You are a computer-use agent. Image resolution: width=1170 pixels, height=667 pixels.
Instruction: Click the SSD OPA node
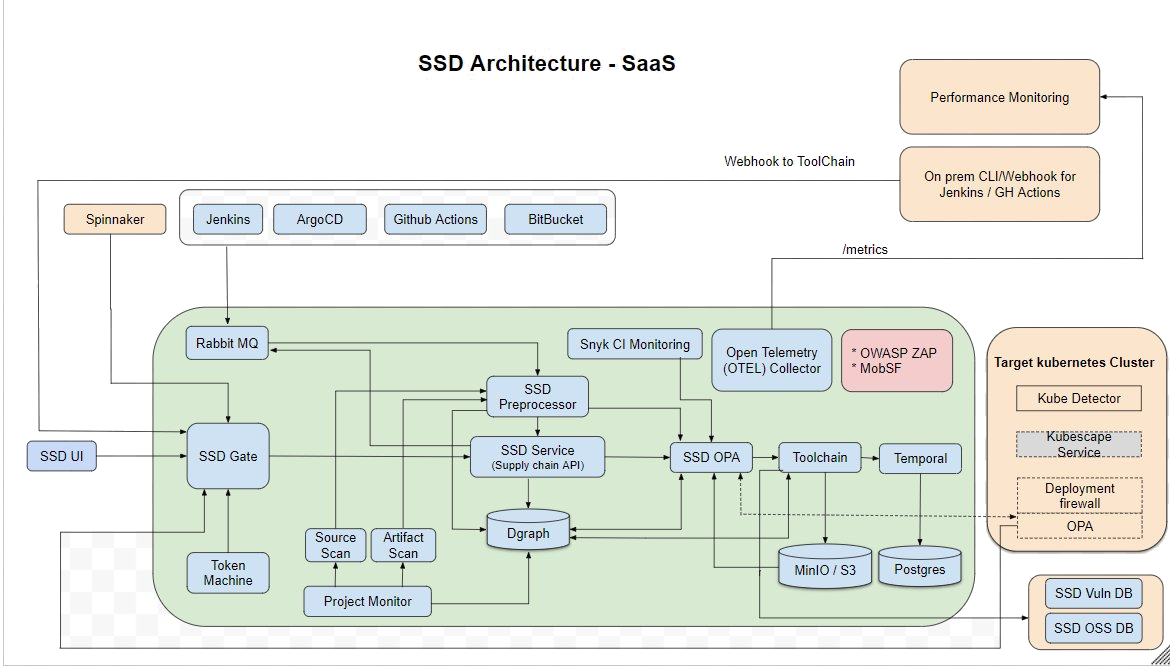(711, 457)
